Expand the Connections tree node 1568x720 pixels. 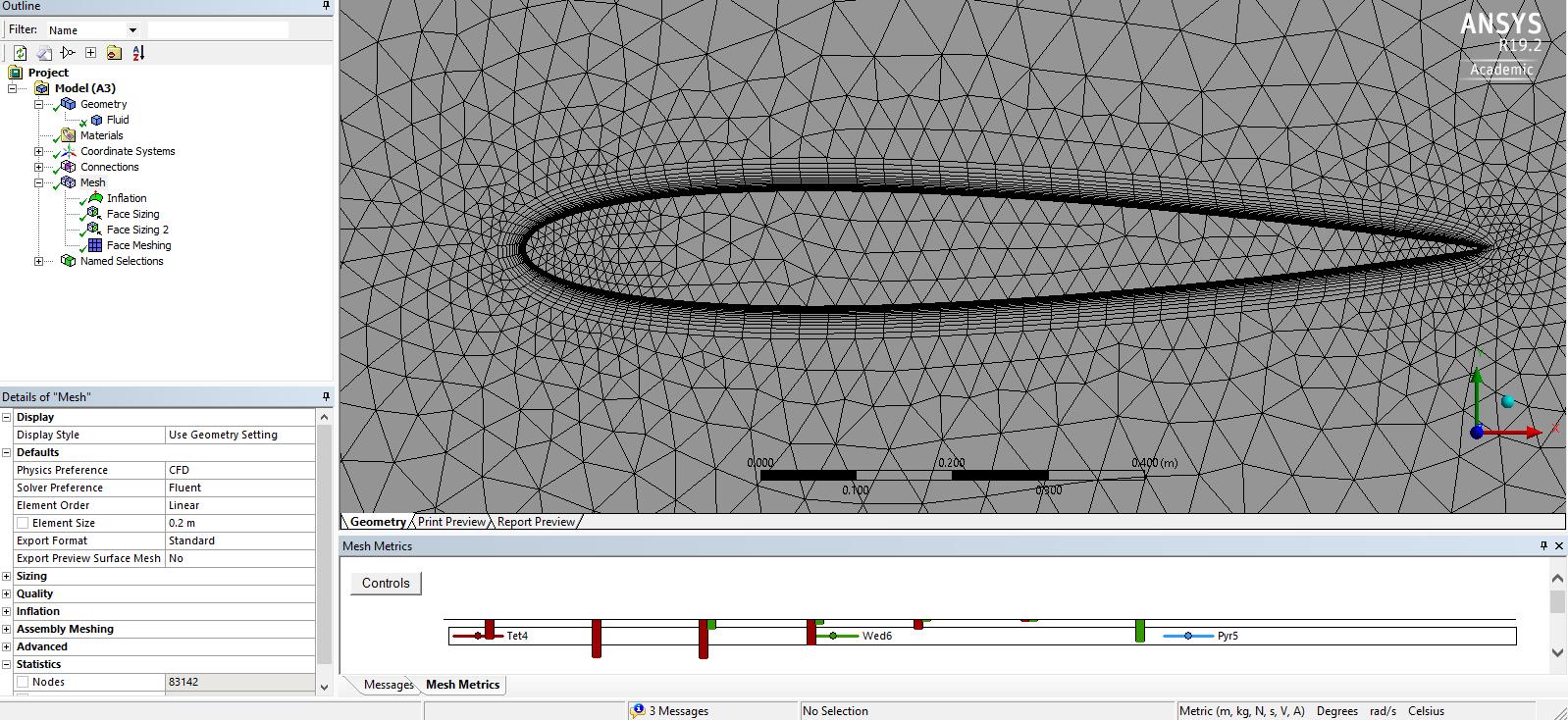pyautogui.click(x=39, y=167)
